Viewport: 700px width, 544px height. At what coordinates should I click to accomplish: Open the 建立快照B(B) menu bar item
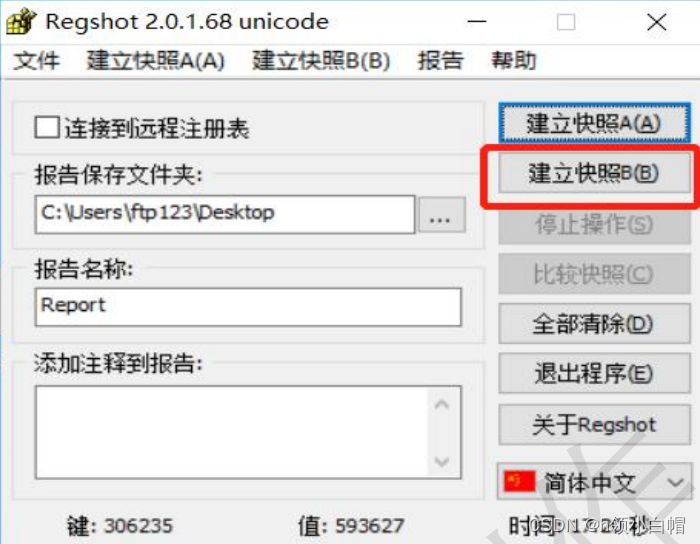[x=321, y=61]
